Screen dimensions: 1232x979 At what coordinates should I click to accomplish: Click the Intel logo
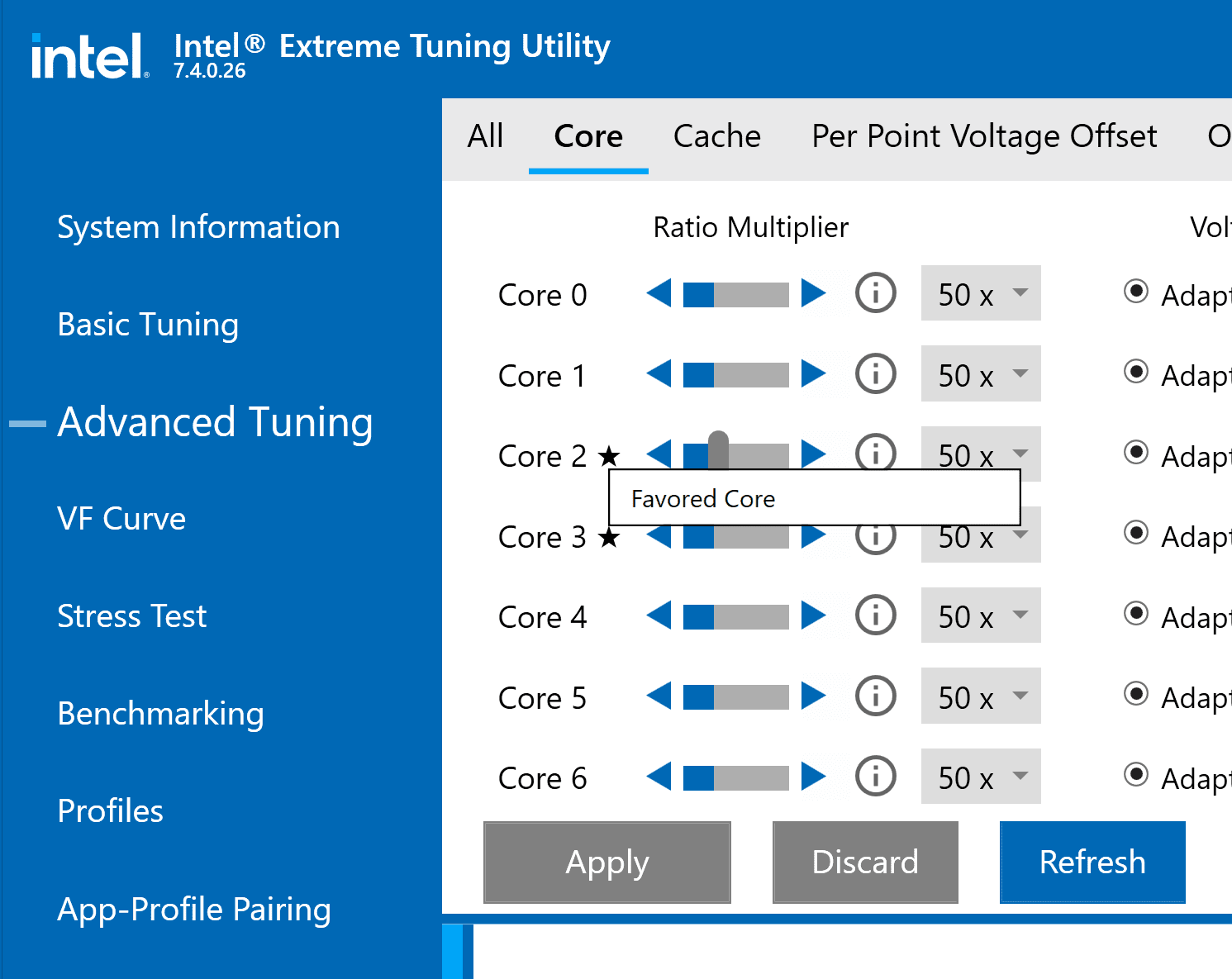(90, 56)
